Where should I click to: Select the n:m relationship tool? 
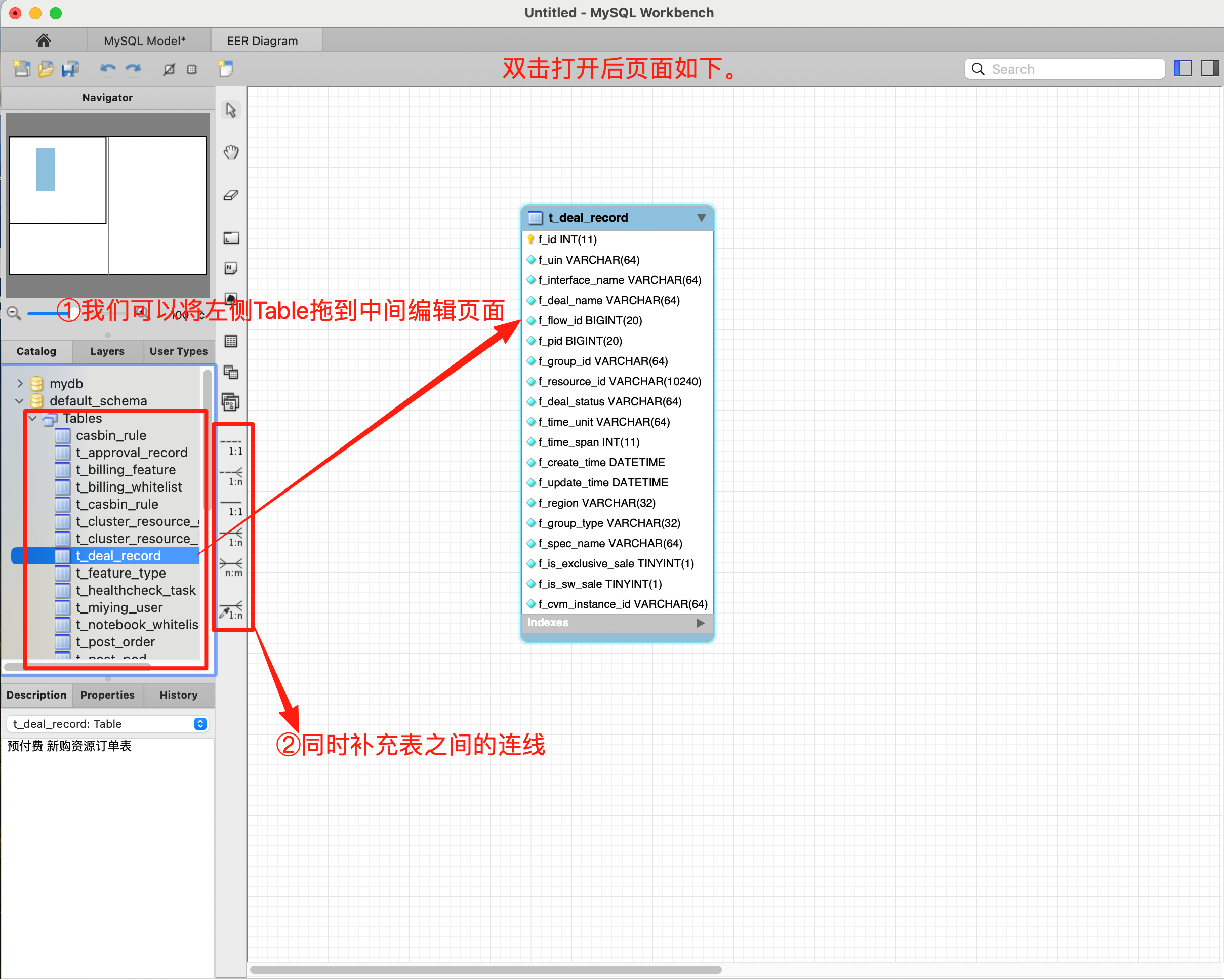[x=232, y=567]
